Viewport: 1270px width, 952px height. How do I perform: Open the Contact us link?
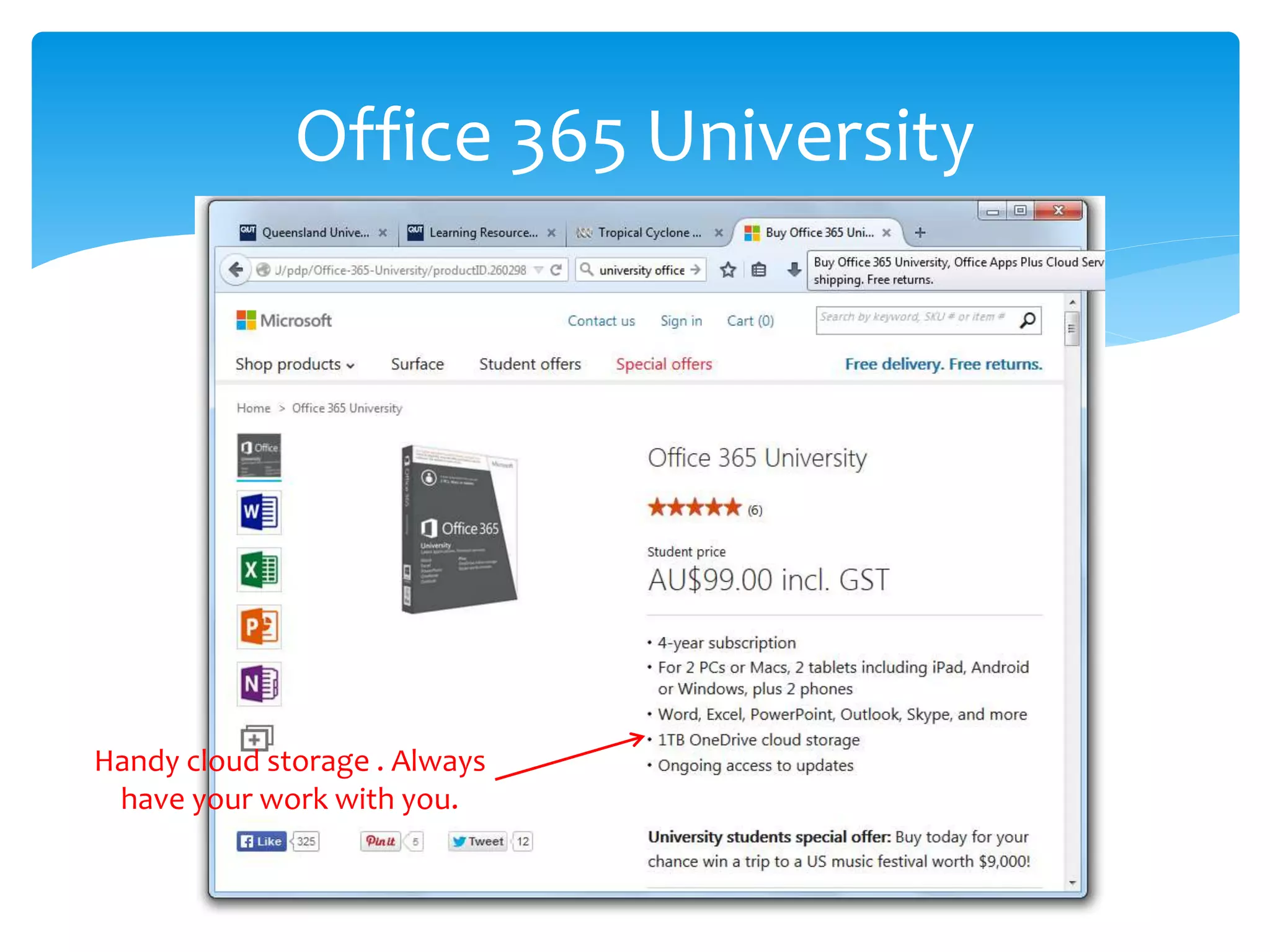click(x=601, y=320)
